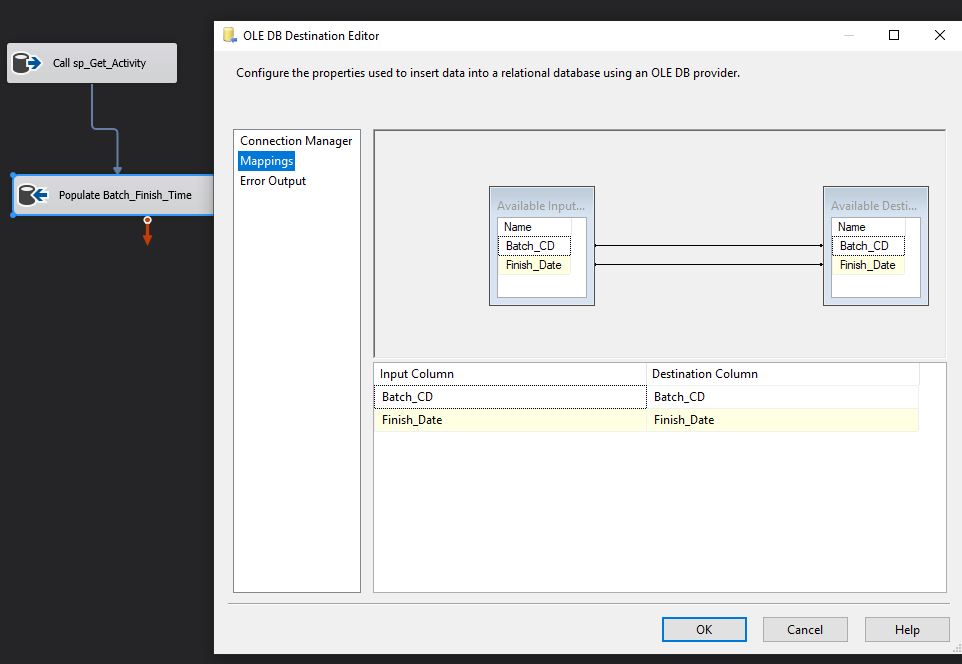Open the Connection Manager page
Screen dimensions: 962x664
[296, 141]
